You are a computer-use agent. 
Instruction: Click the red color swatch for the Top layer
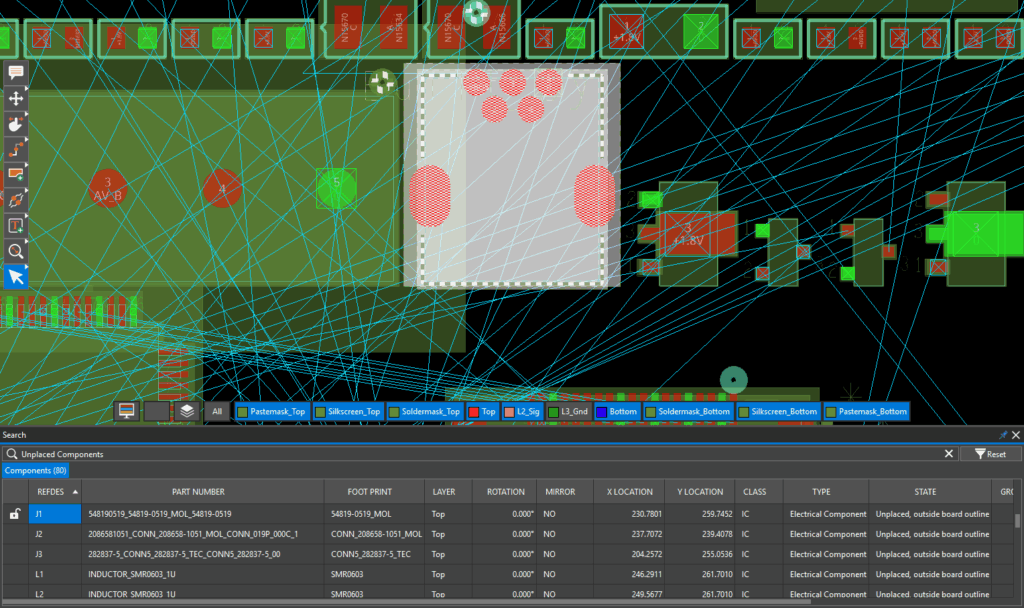pyautogui.click(x=472, y=411)
